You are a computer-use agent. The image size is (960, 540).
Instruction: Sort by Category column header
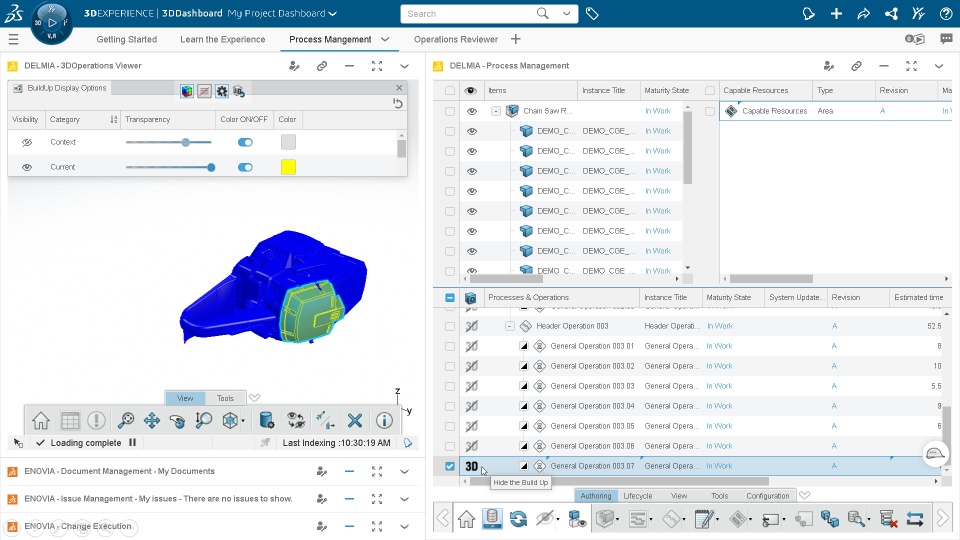[x=83, y=119]
